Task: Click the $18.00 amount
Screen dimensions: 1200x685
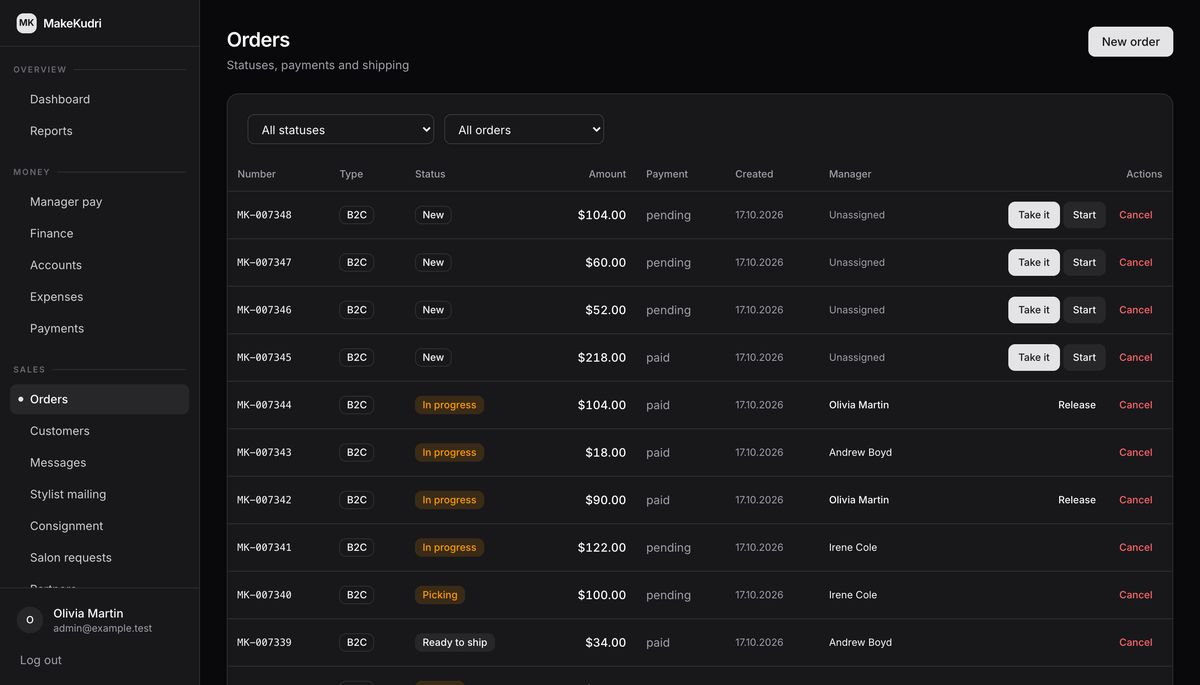Action: pyautogui.click(x=606, y=452)
